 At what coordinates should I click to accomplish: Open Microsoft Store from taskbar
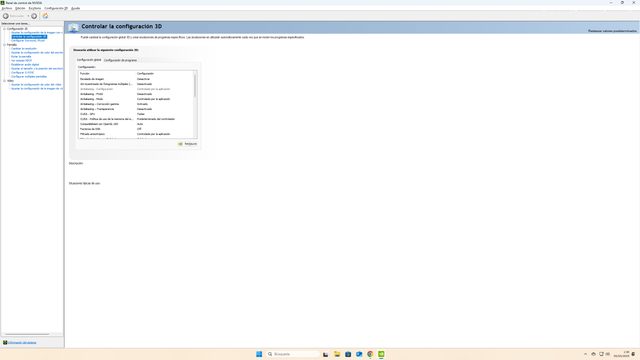pyautogui.click(x=348, y=354)
